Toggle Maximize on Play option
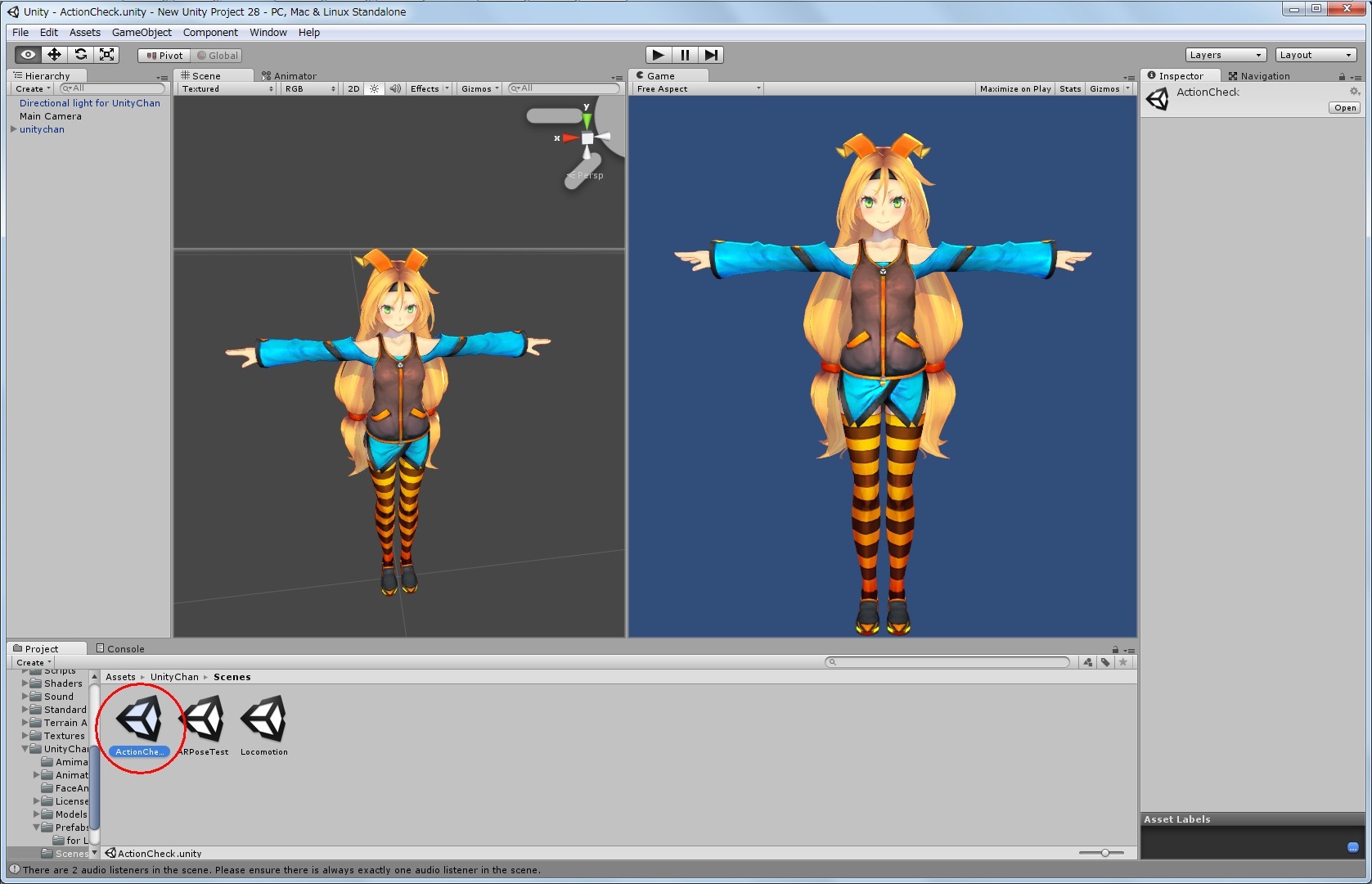 pyautogui.click(x=1014, y=88)
